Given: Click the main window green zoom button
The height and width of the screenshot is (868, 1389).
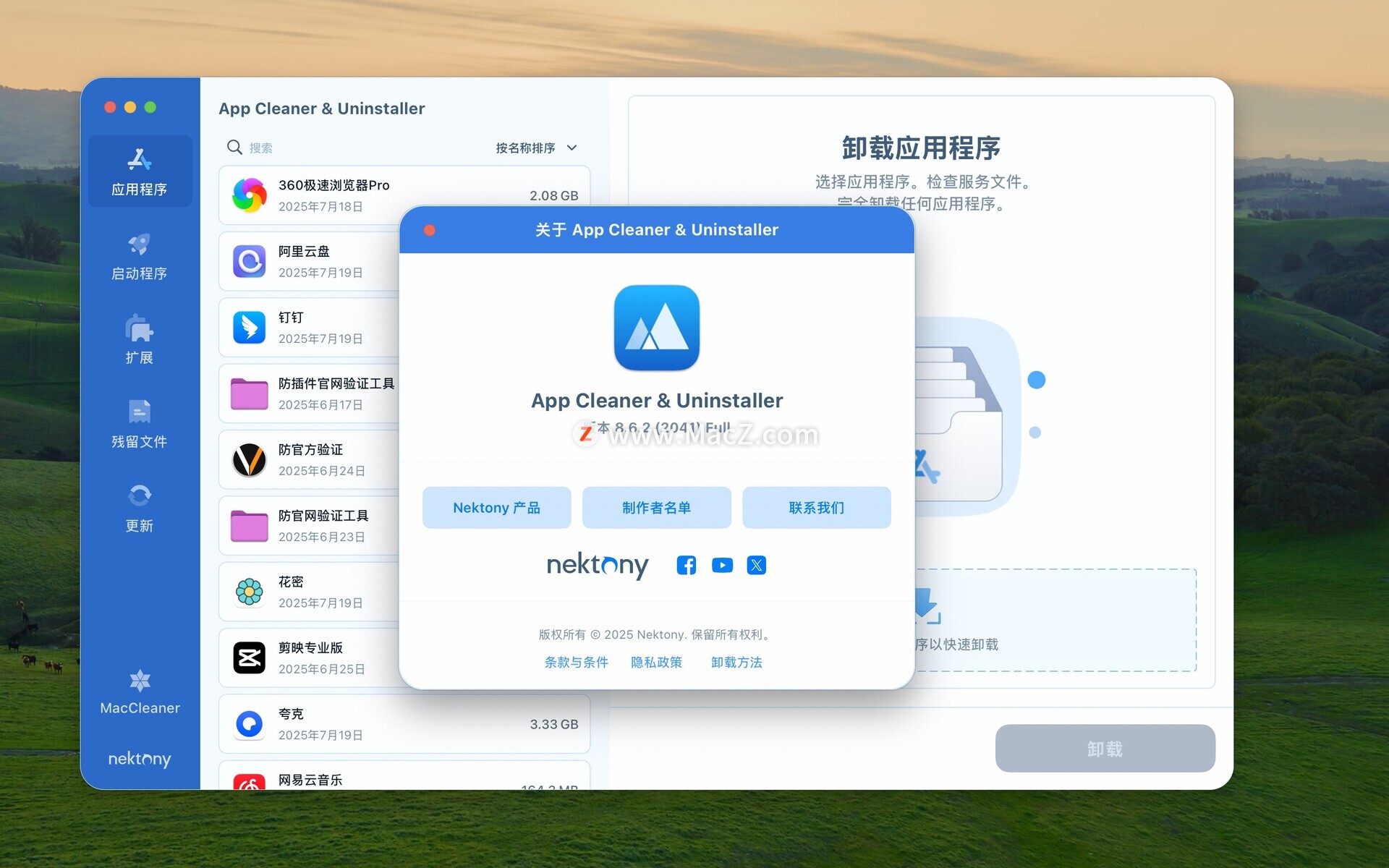Looking at the screenshot, I should (x=150, y=107).
